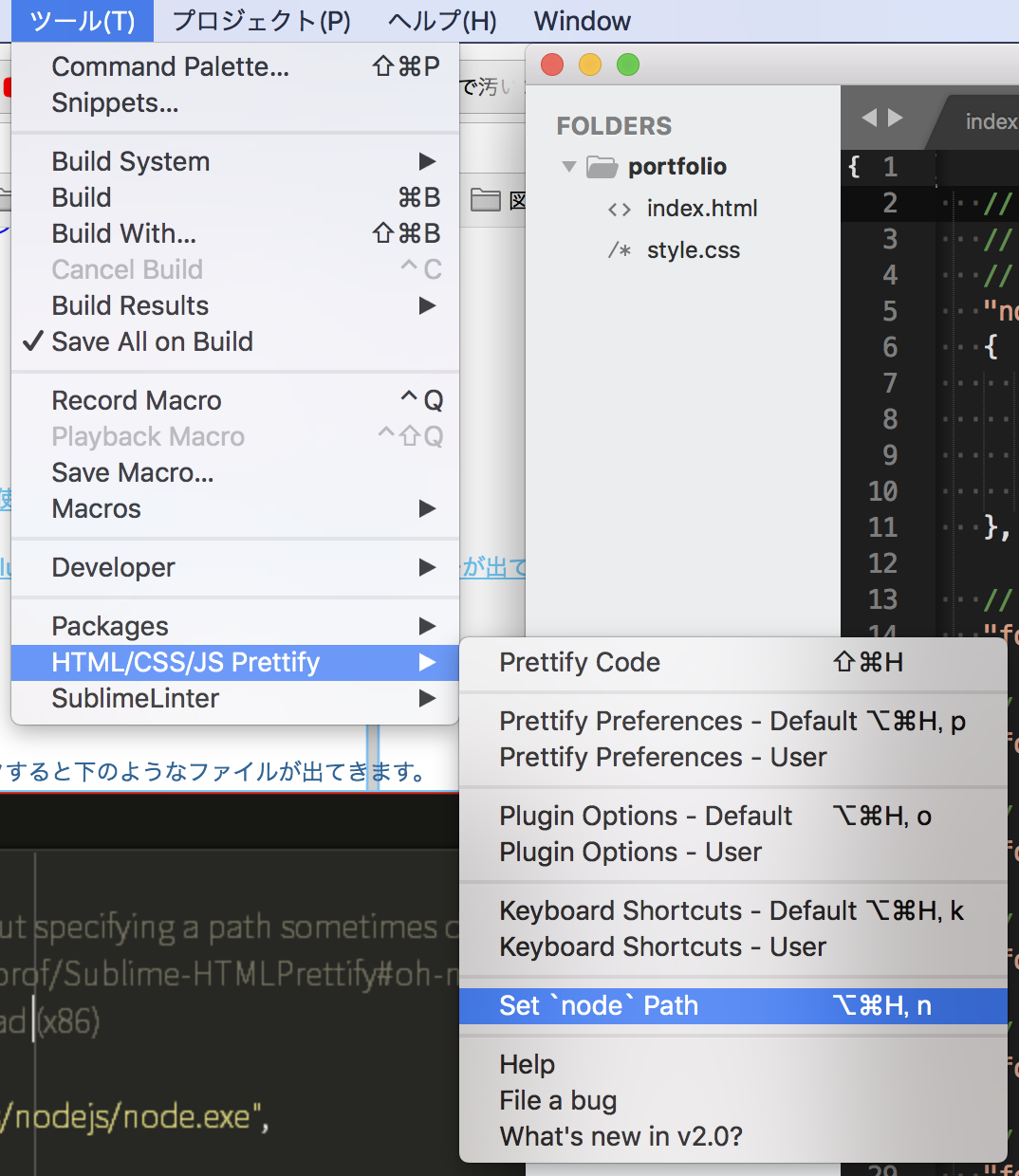
Task: Open the Developer submenu
Action: click(x=114, y=567)
